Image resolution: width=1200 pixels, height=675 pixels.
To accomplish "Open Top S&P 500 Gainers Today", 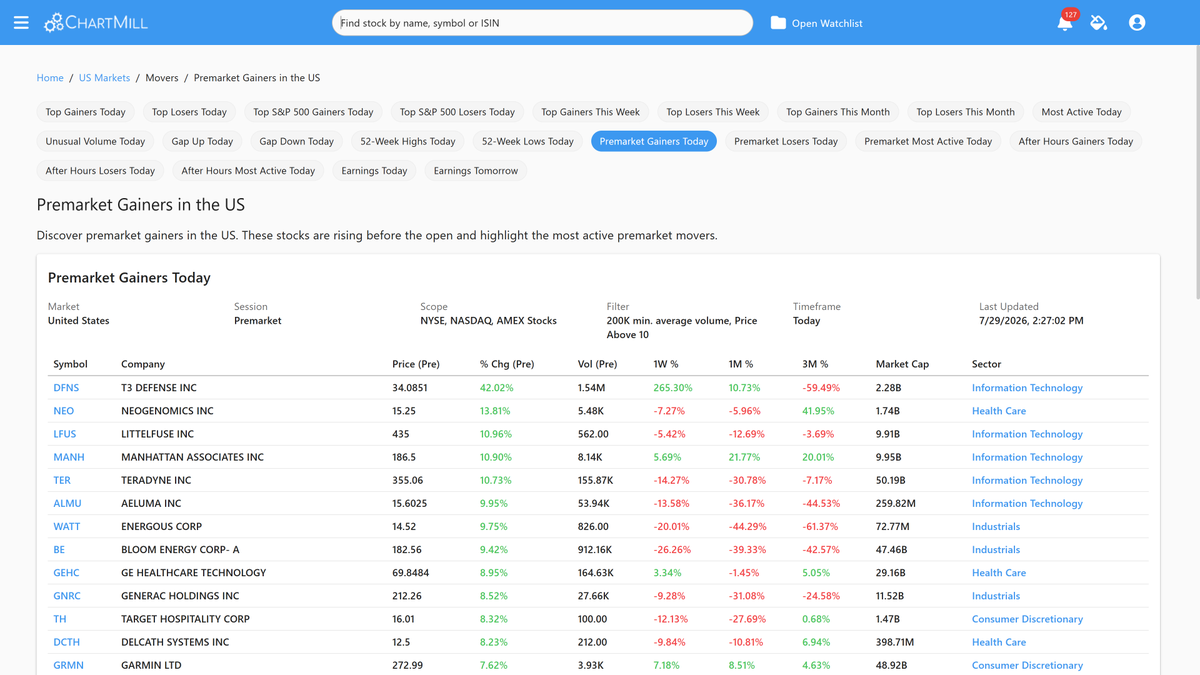I will pyautogui.click(x=313, y=112).
